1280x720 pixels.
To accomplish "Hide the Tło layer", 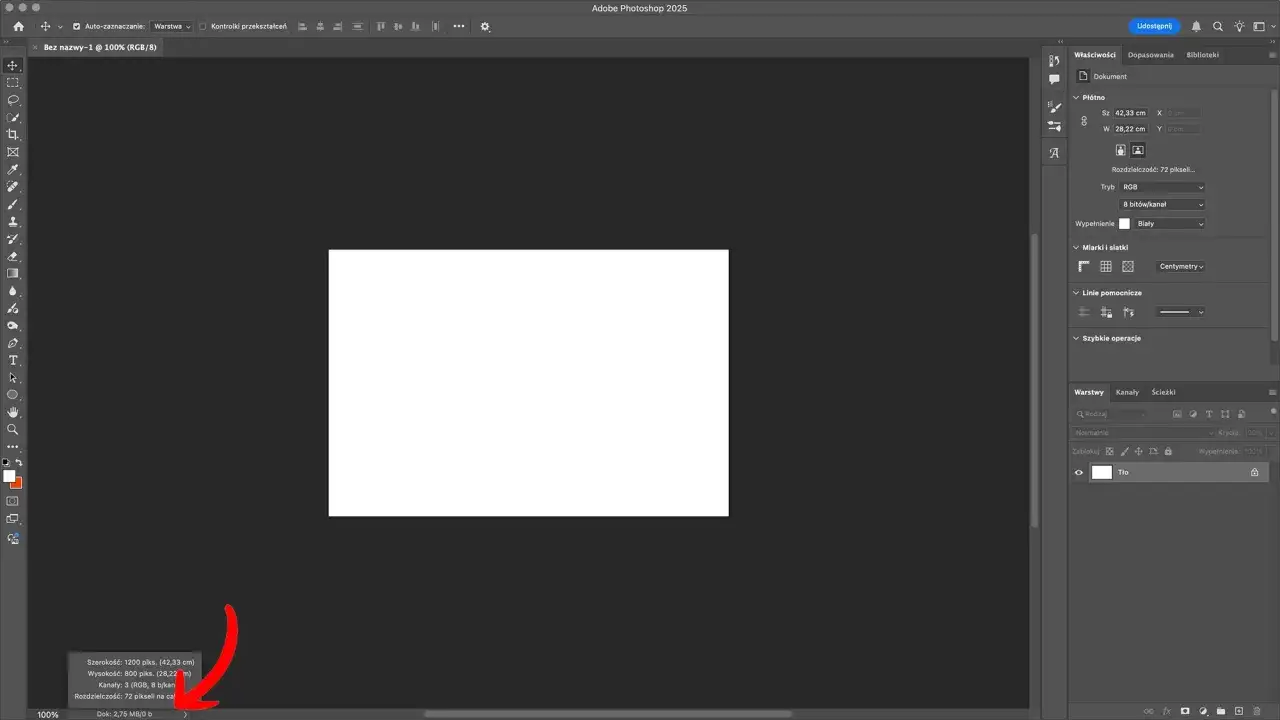I will (1078, 472).
